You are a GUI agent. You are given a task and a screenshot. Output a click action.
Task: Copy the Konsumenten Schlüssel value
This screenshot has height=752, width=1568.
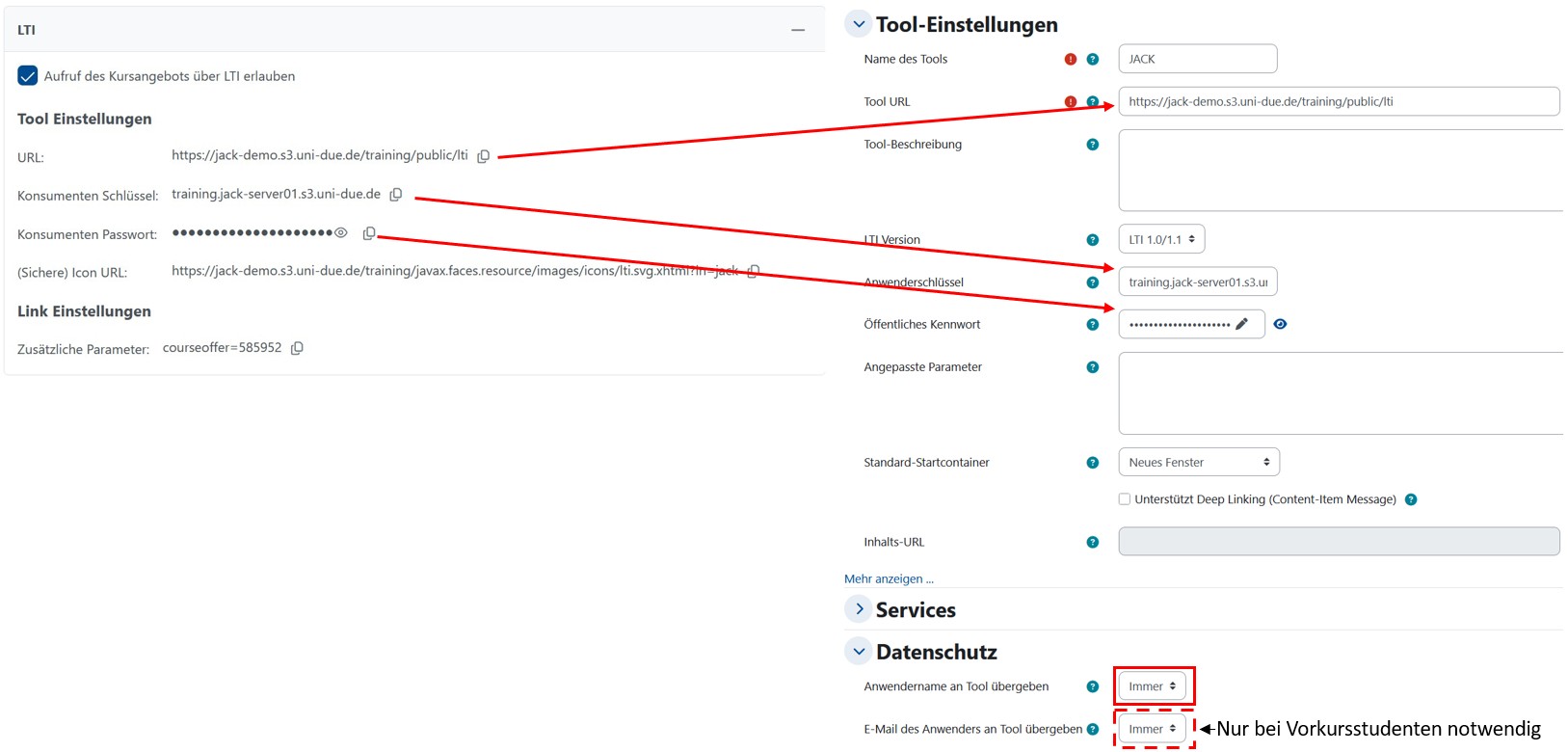coord(396,195)
